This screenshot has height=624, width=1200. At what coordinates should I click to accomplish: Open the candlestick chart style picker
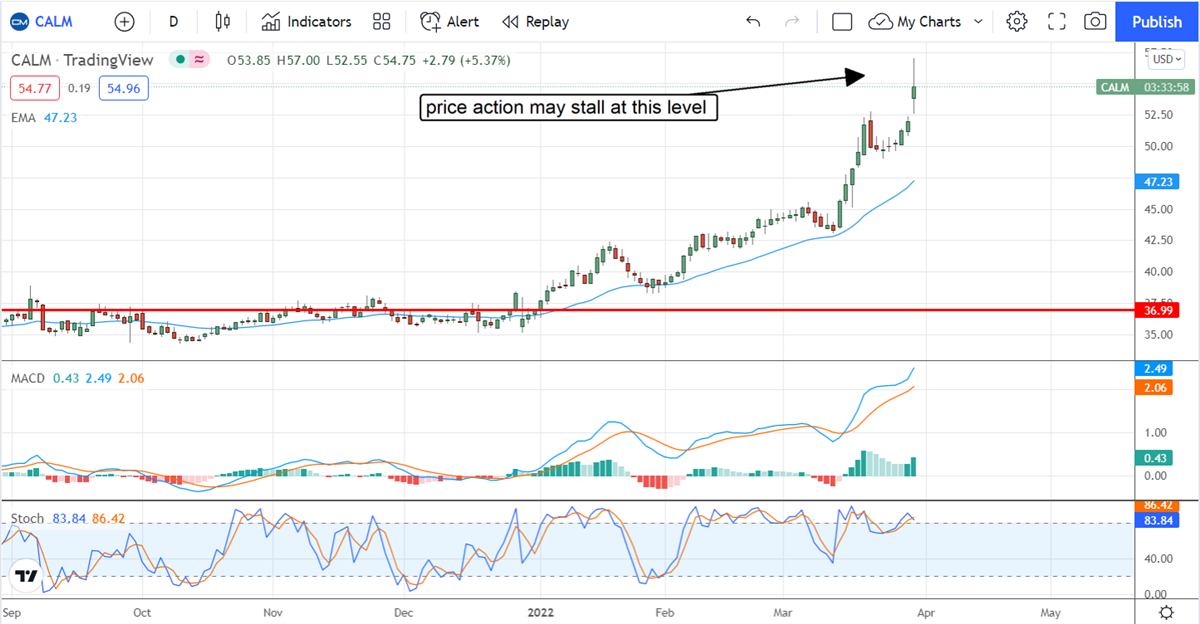(222, 21)
